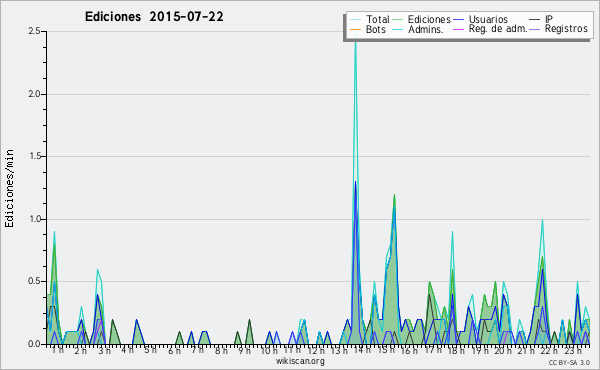Image resolution: width=600 pixels, height=370 pixels.
Task: Click the wikiscan.org caption text
Action: (x=300, y=361)
